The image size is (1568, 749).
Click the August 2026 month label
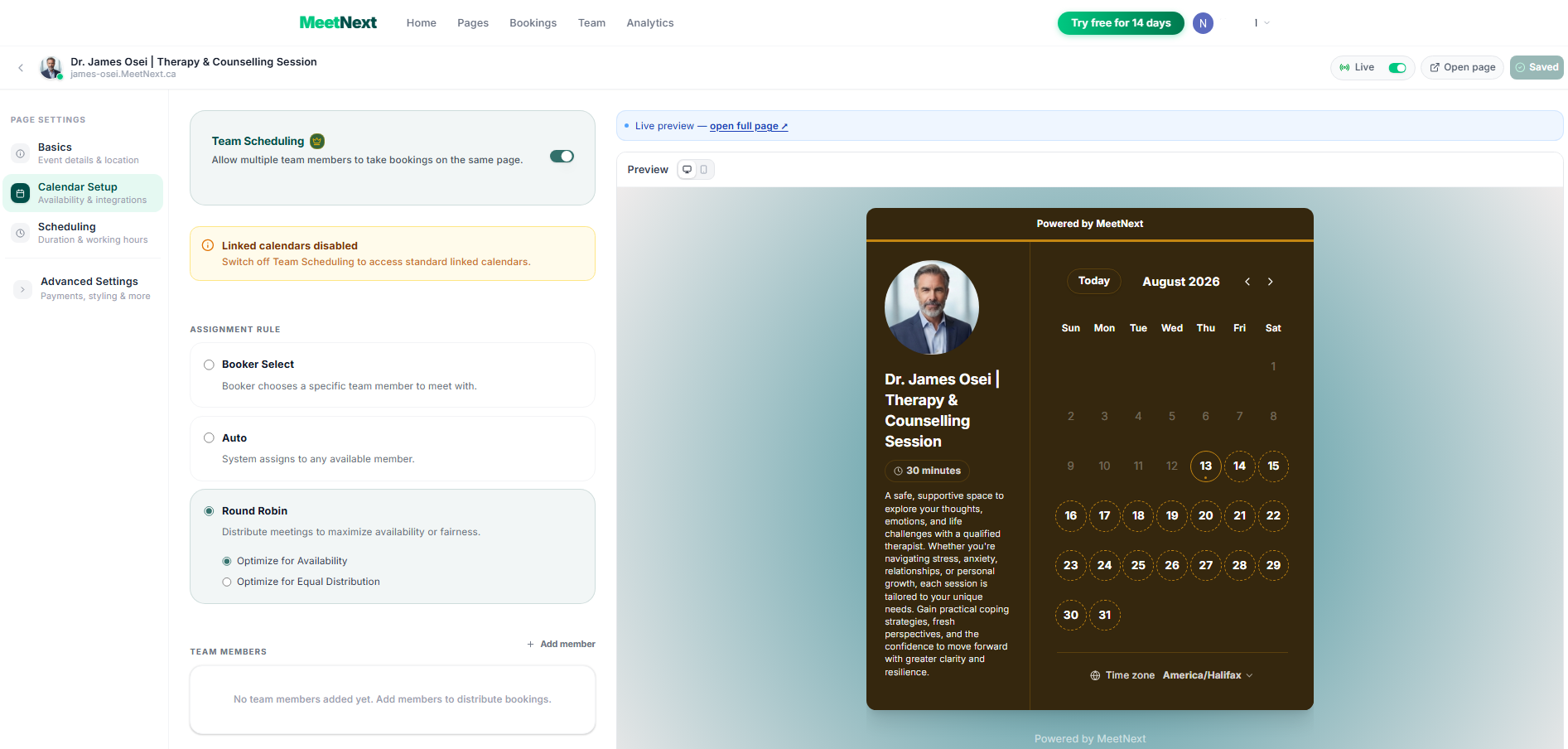coord(1180,282)
